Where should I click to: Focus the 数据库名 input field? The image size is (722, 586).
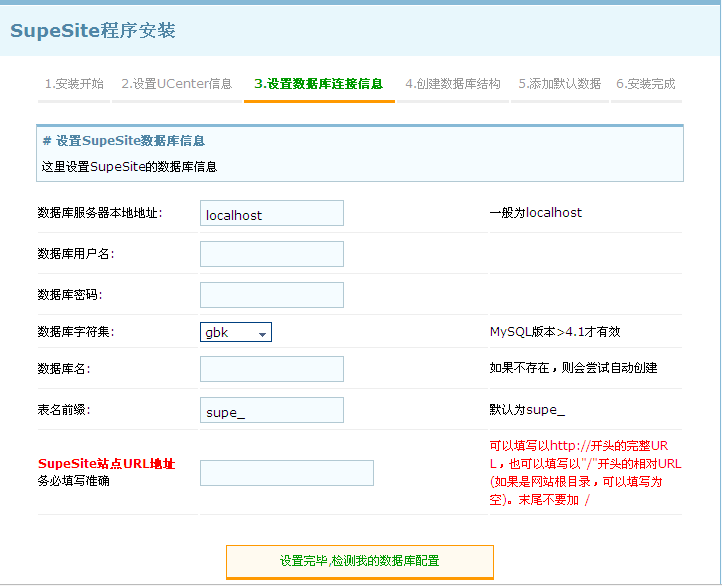pos(272,369)
